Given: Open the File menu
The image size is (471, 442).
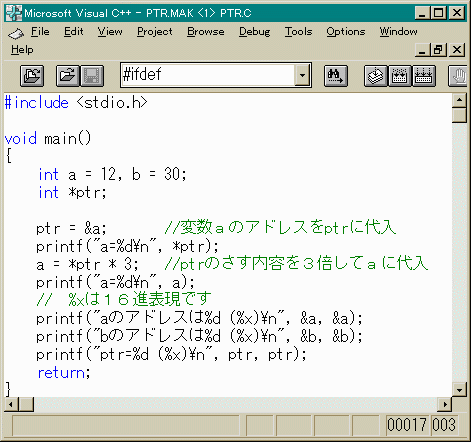Looking at the screenshot, I should coord(40,32).
